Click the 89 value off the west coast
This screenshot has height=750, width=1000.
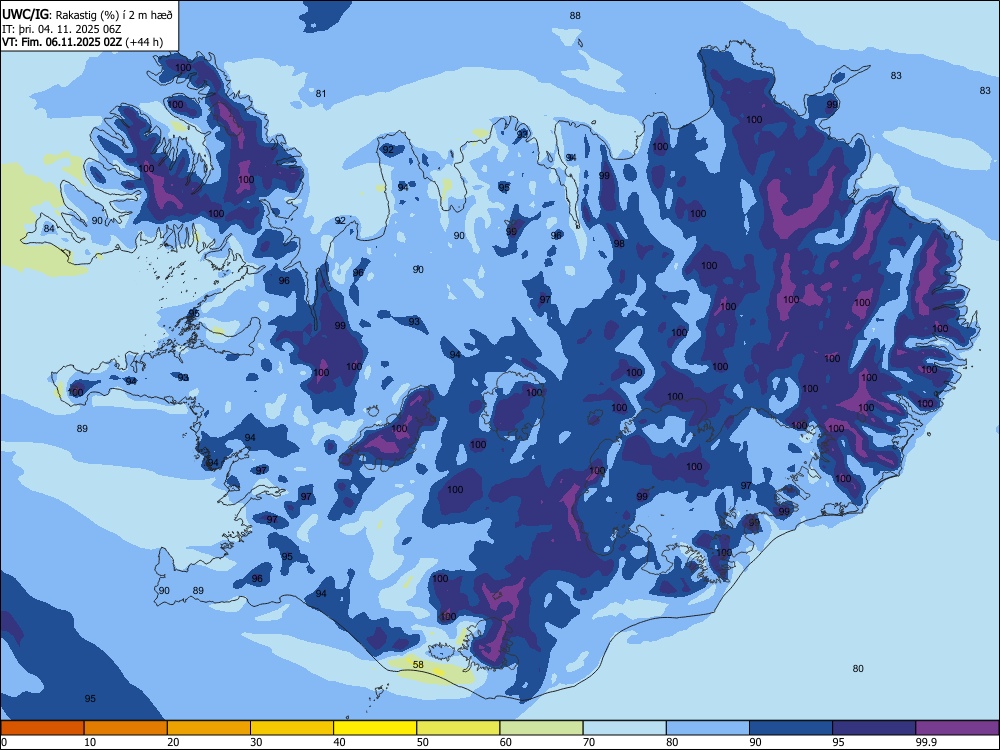pos(82,429)
